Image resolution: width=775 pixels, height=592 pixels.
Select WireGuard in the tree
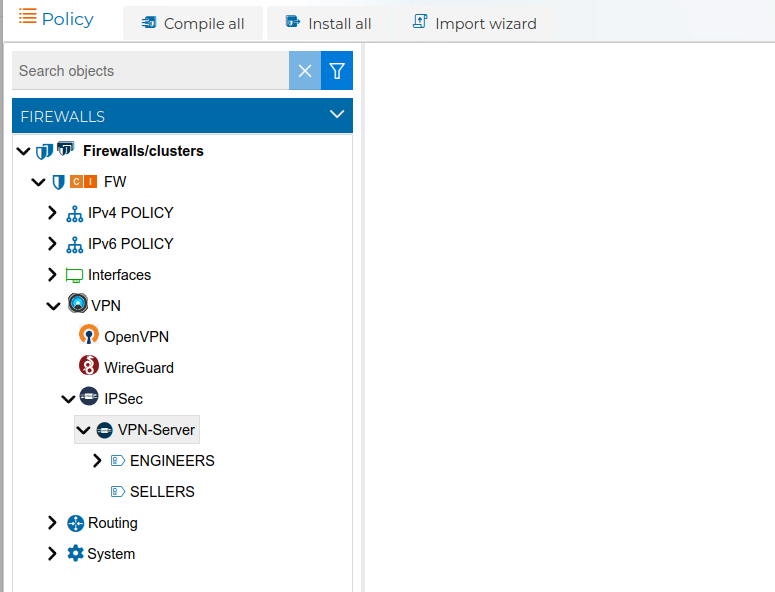[139, 368]
